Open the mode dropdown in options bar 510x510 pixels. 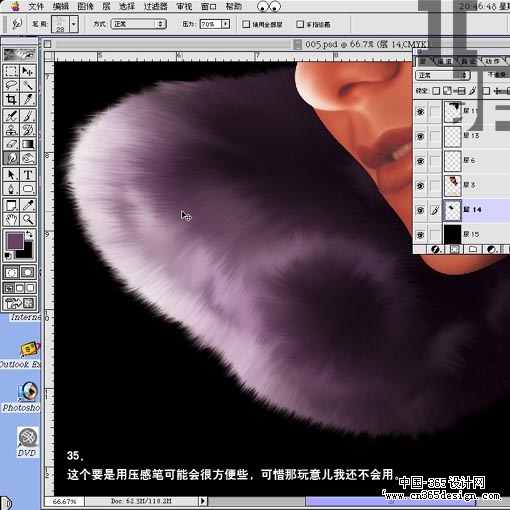(x=138, y=24)
